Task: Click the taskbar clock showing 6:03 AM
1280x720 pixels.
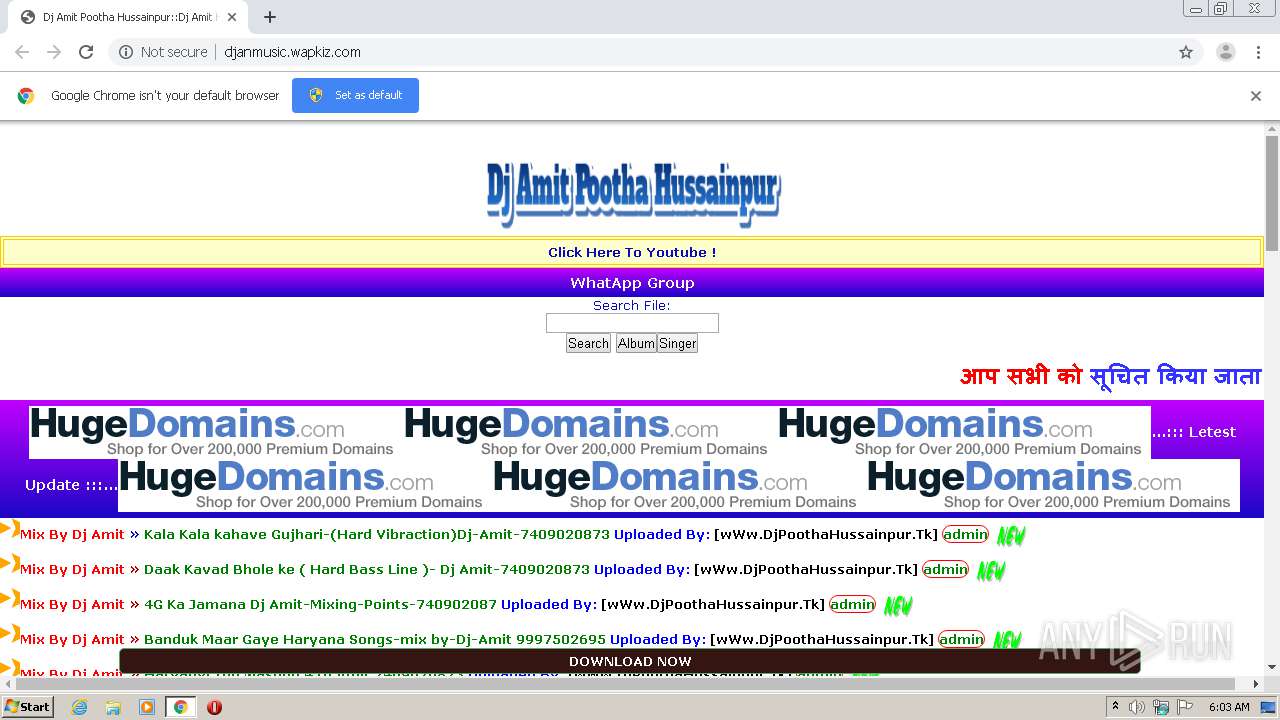Action: (x=1229, y=707)
